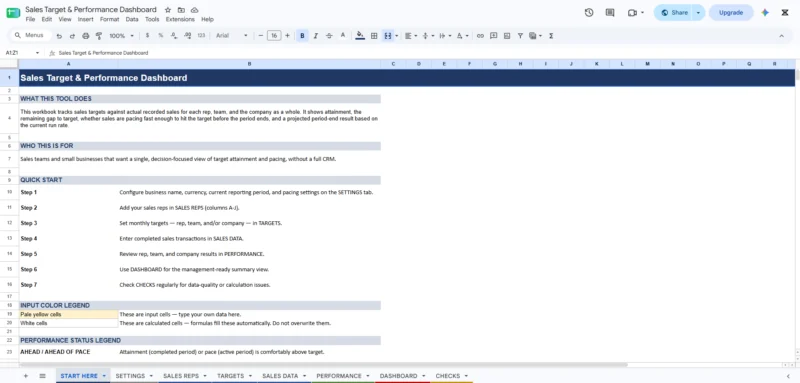
Task: Start a Meet video call
Action: (x=633, y=13)
